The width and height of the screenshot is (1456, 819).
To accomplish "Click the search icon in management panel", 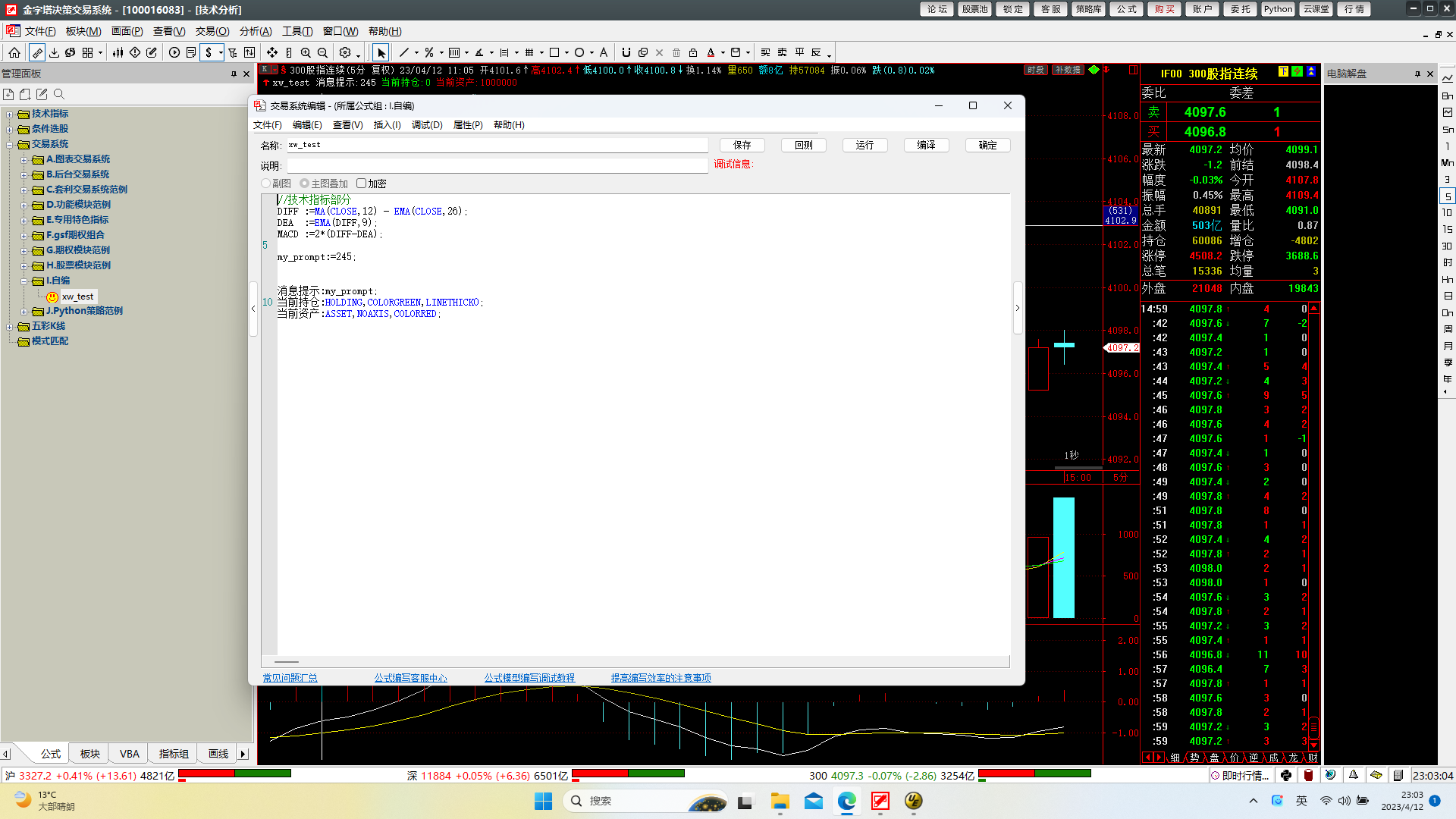I will pyautogui.click(x=59, y=94).
